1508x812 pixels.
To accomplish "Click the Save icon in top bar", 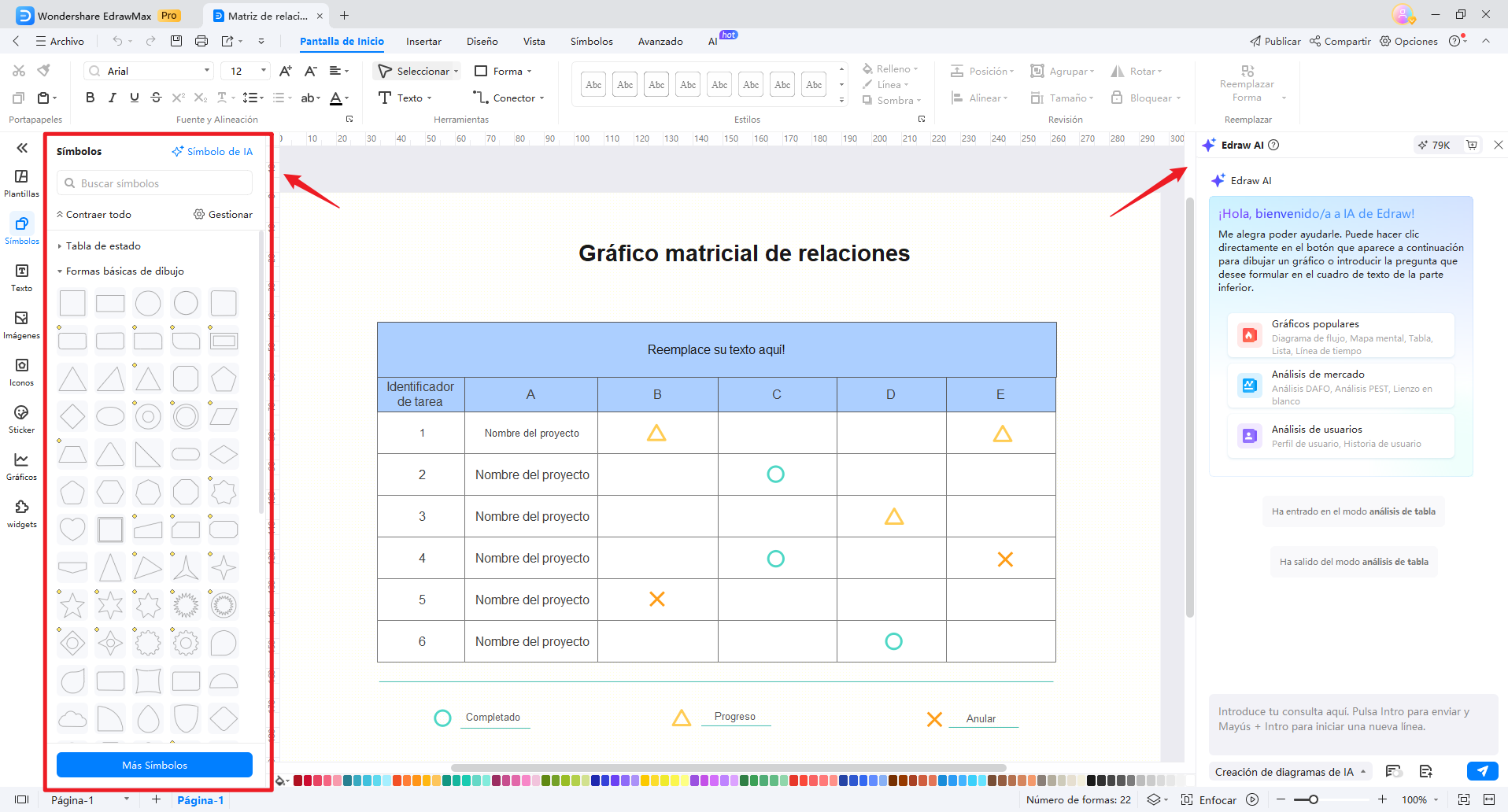I will [x=176, y=41].
